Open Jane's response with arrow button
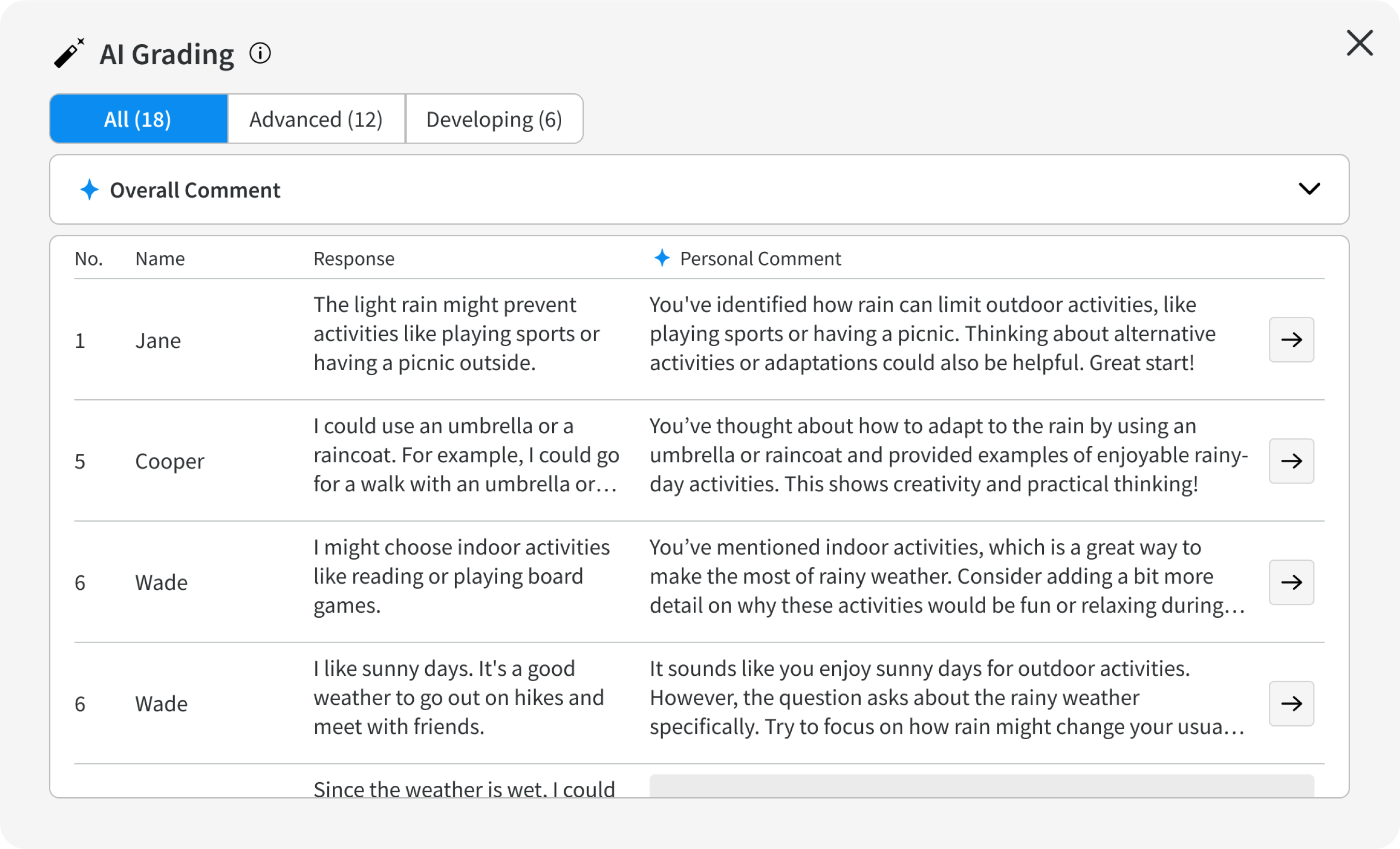The width and height of the screenshot is (1400, 849). pyautogui.click(x=1291, y=339)
